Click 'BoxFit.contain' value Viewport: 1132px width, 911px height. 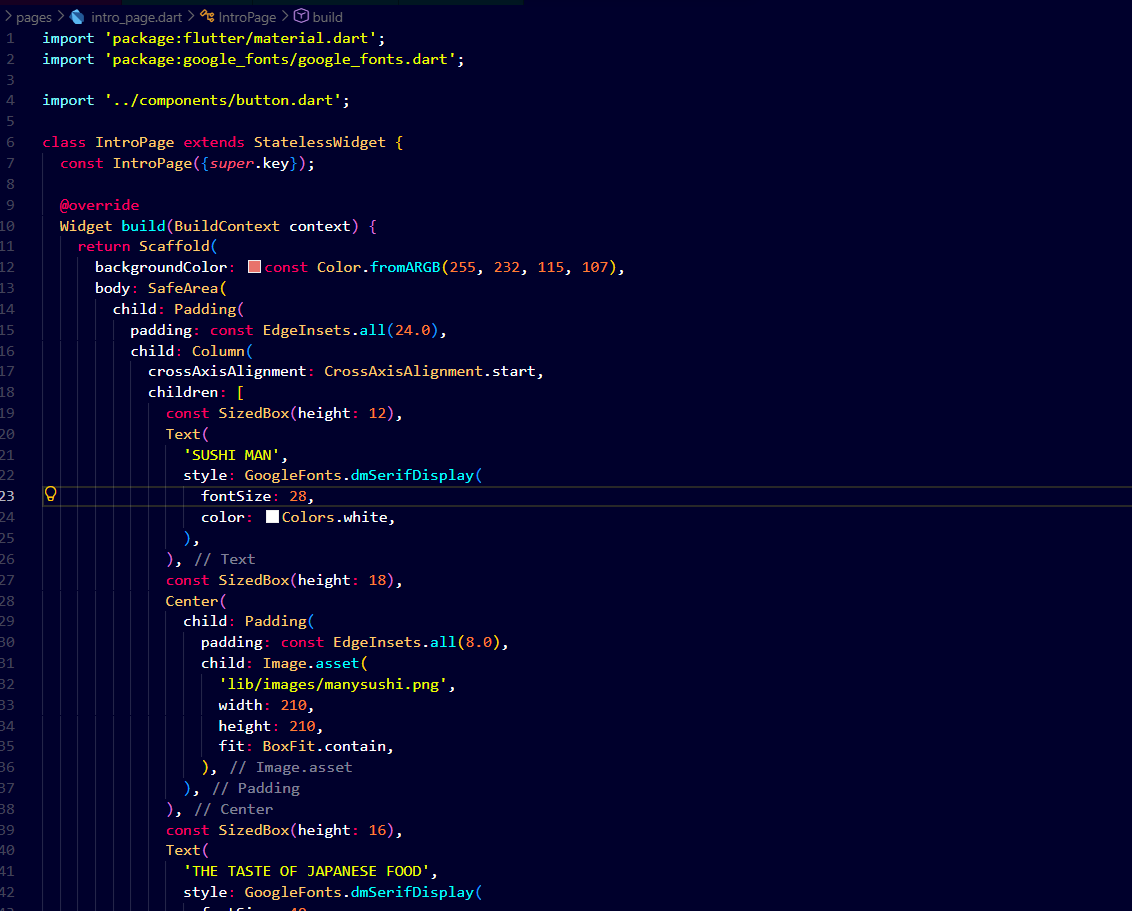[324, 746]
